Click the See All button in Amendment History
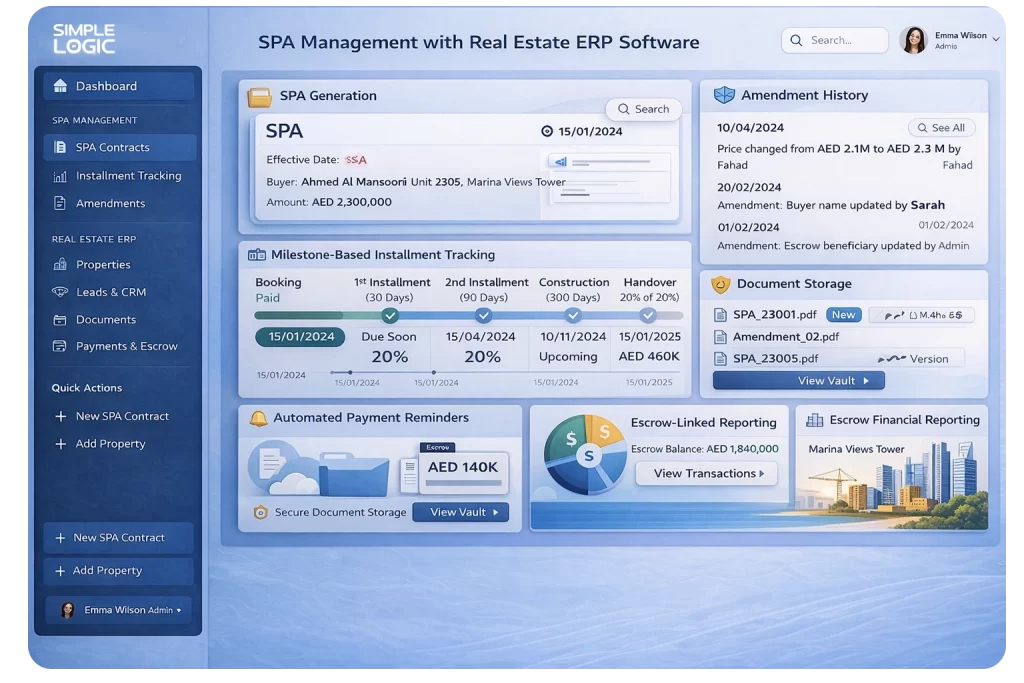Image resolution: width=1024 pixels, height=683 pixels. [x=941, y=128]
